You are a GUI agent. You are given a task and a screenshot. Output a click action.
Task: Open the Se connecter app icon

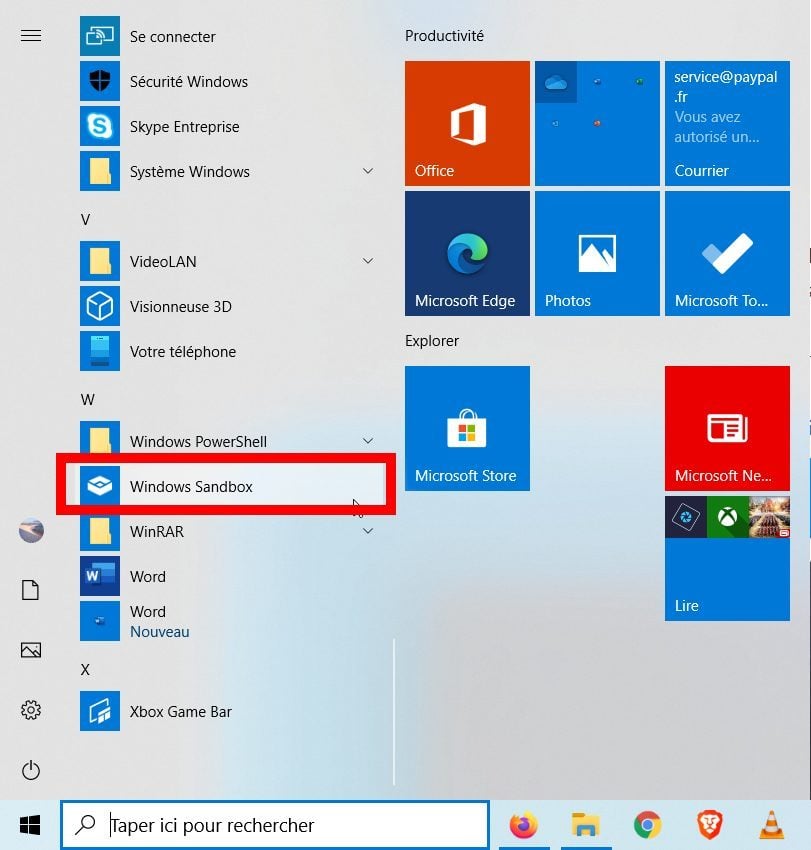click(x=100, y=36)
